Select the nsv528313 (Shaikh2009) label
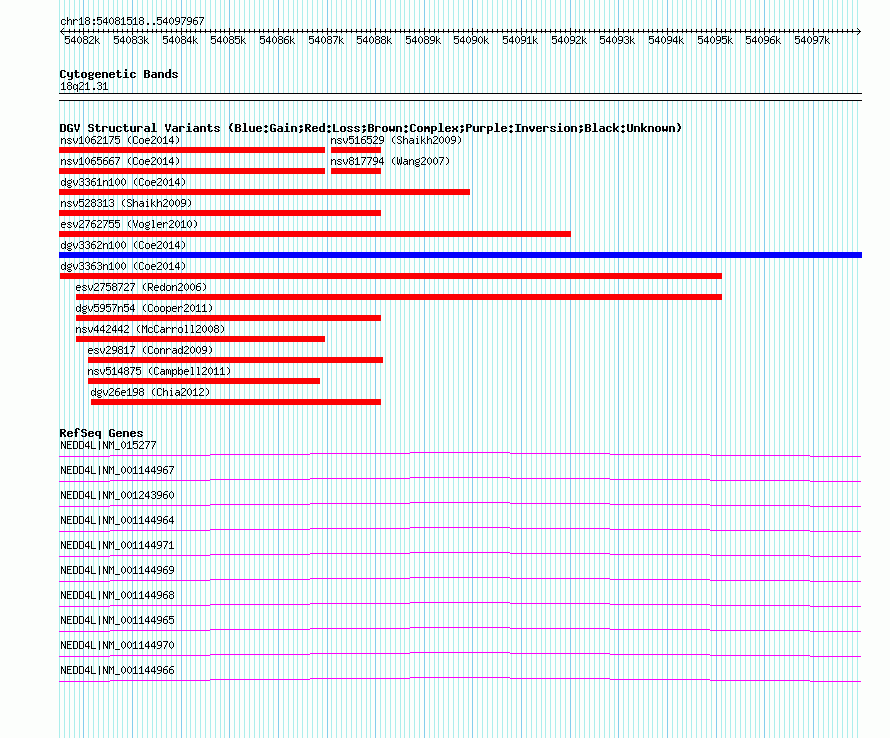The image size is (890, 738). coord(126,203)
